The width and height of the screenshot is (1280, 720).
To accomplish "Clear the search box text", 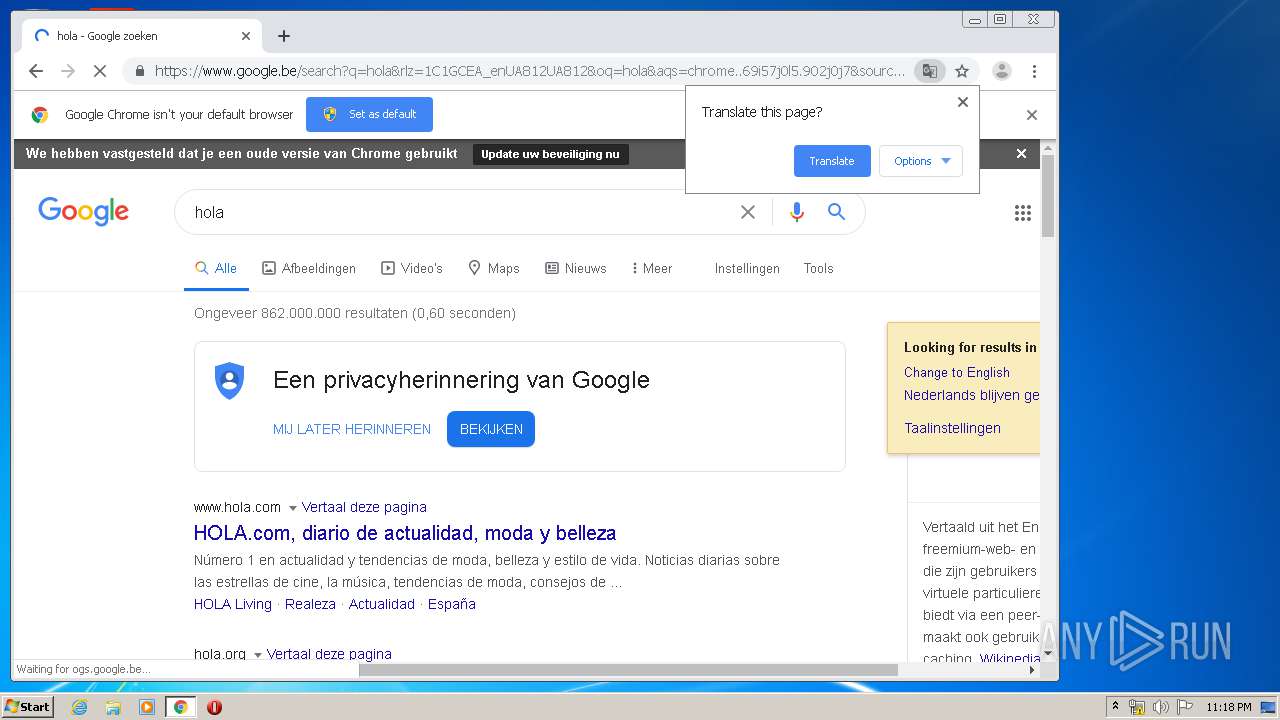I will point(748,212).
